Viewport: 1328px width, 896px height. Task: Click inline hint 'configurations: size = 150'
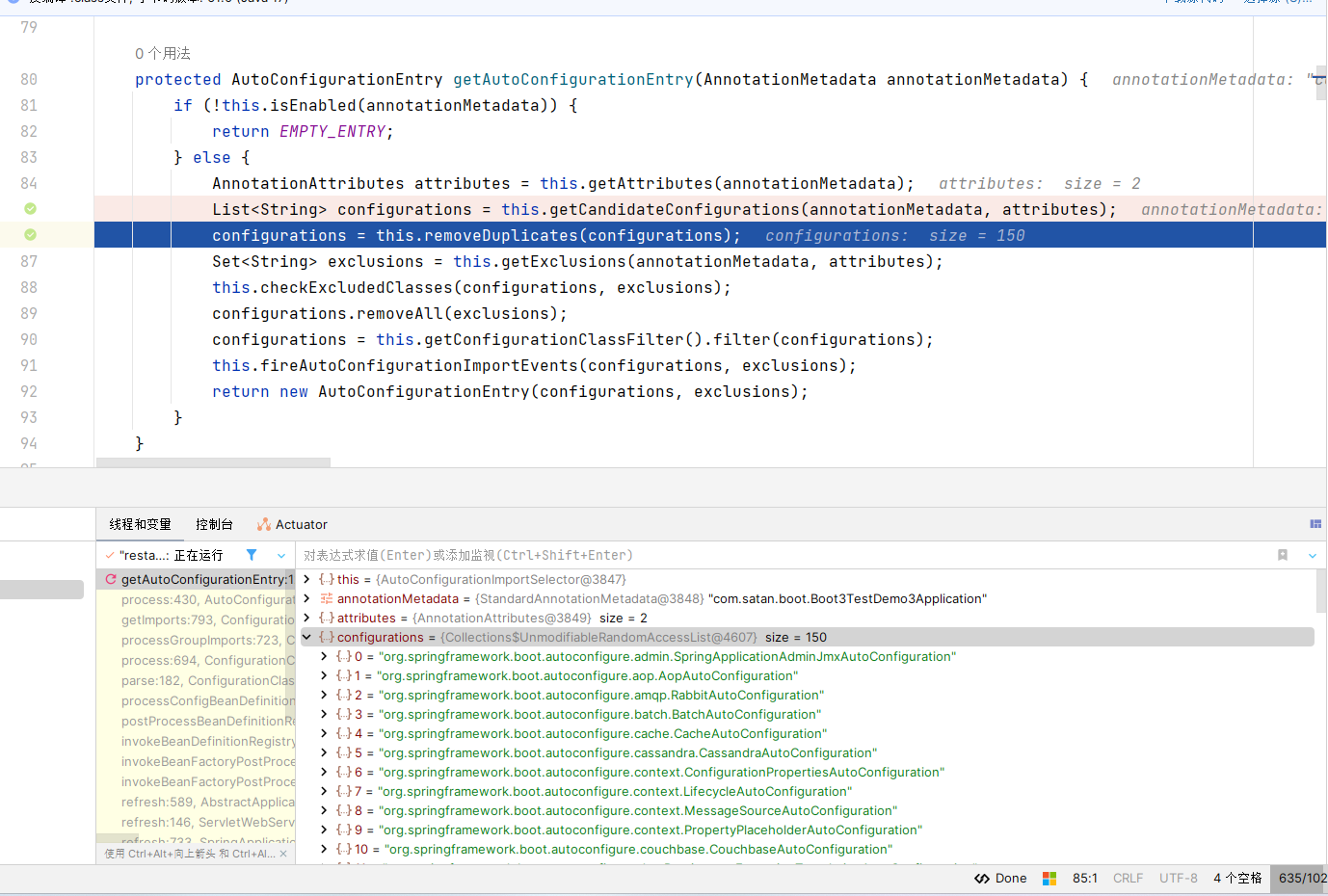(895, 235)
